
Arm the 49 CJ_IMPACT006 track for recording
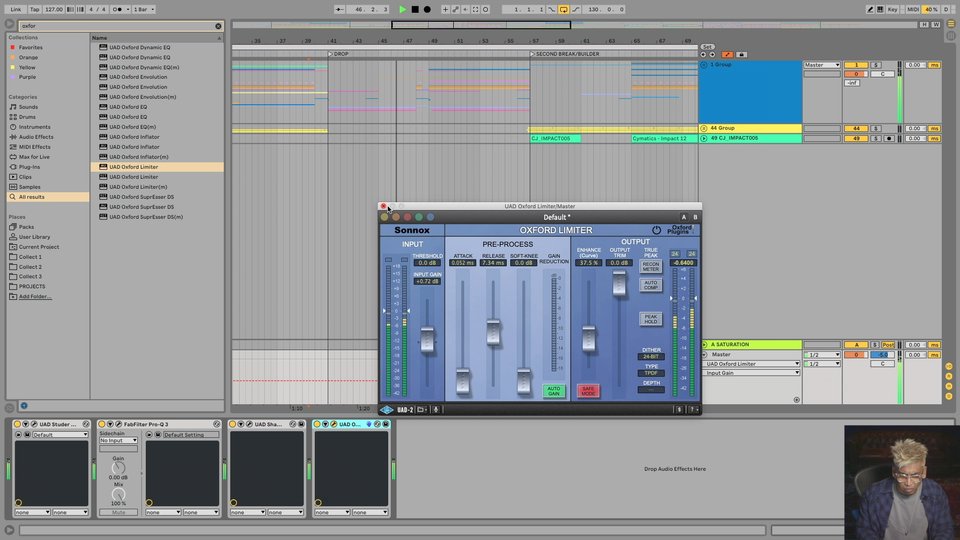point(889,138)
